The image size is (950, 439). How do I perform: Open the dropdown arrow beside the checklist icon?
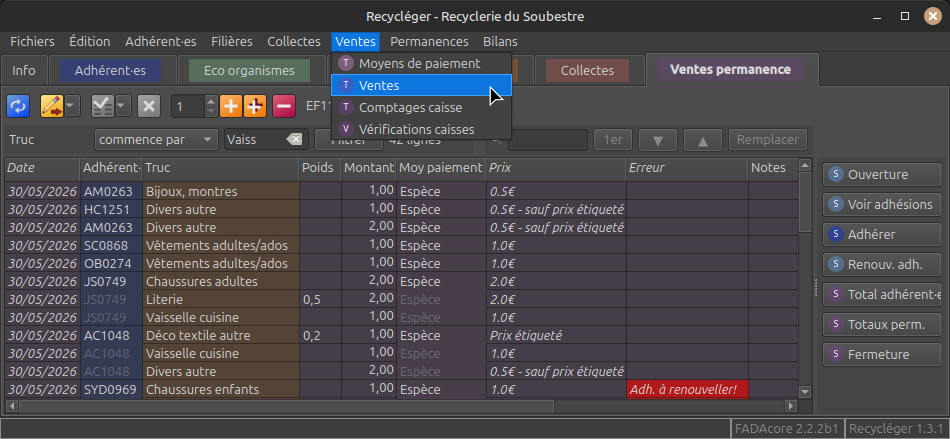pyautogui.click(x=123, y=107)
